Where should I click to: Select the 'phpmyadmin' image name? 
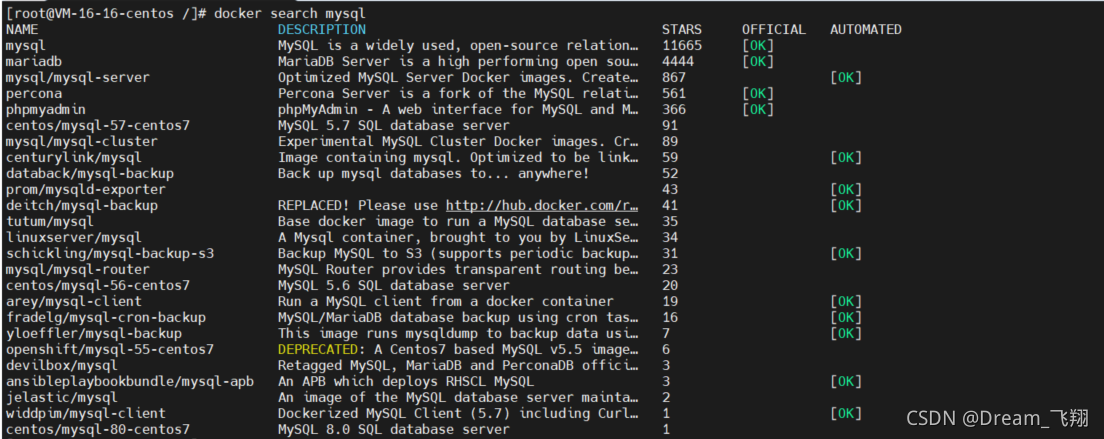45,110
